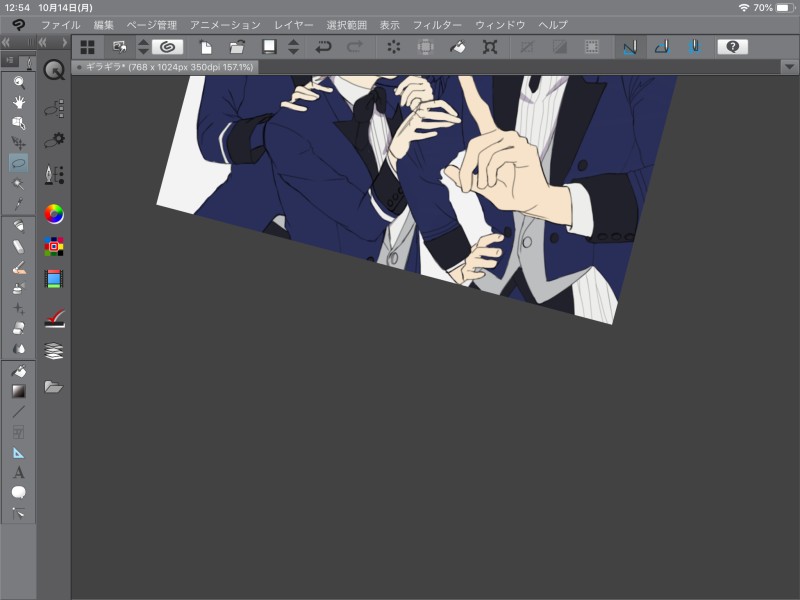The image size is (800, 600).
Task: Select the Text tool
Action: point(18,472)
